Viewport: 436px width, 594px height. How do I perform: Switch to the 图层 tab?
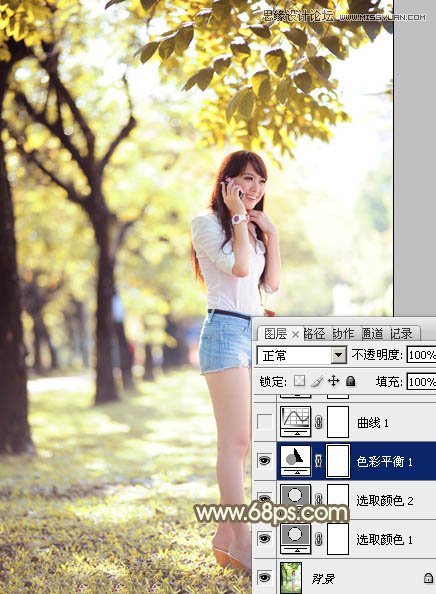click(x=275, y=333)
